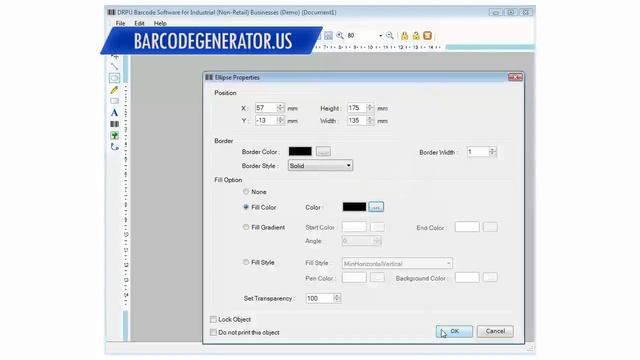Browse for a Border Color
Viewport: 640px width, 360px height.
[323, 151]
